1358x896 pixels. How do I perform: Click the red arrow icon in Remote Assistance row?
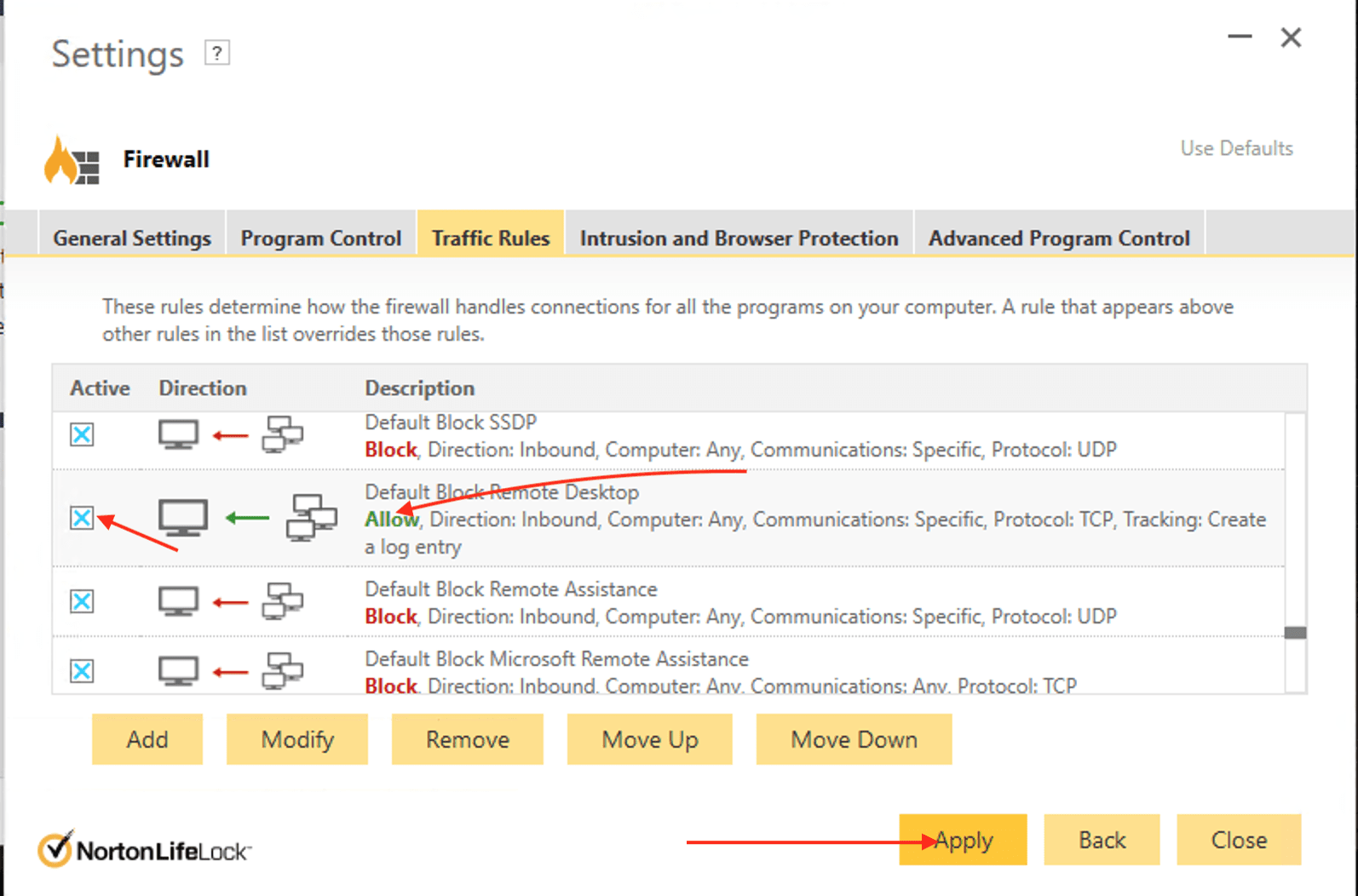coord(230,602)
